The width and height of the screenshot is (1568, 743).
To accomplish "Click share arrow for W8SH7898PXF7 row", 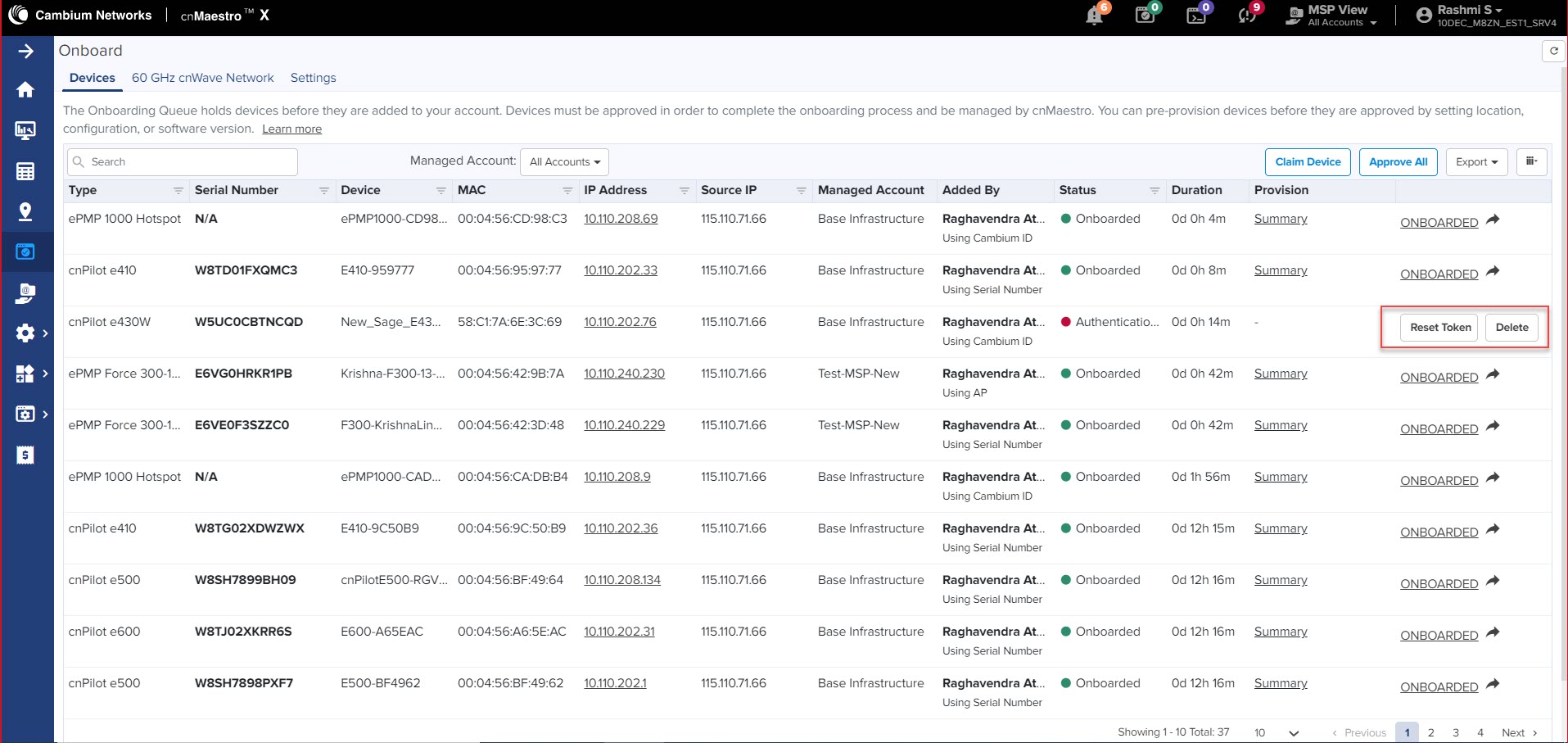I will (1493, 684).
